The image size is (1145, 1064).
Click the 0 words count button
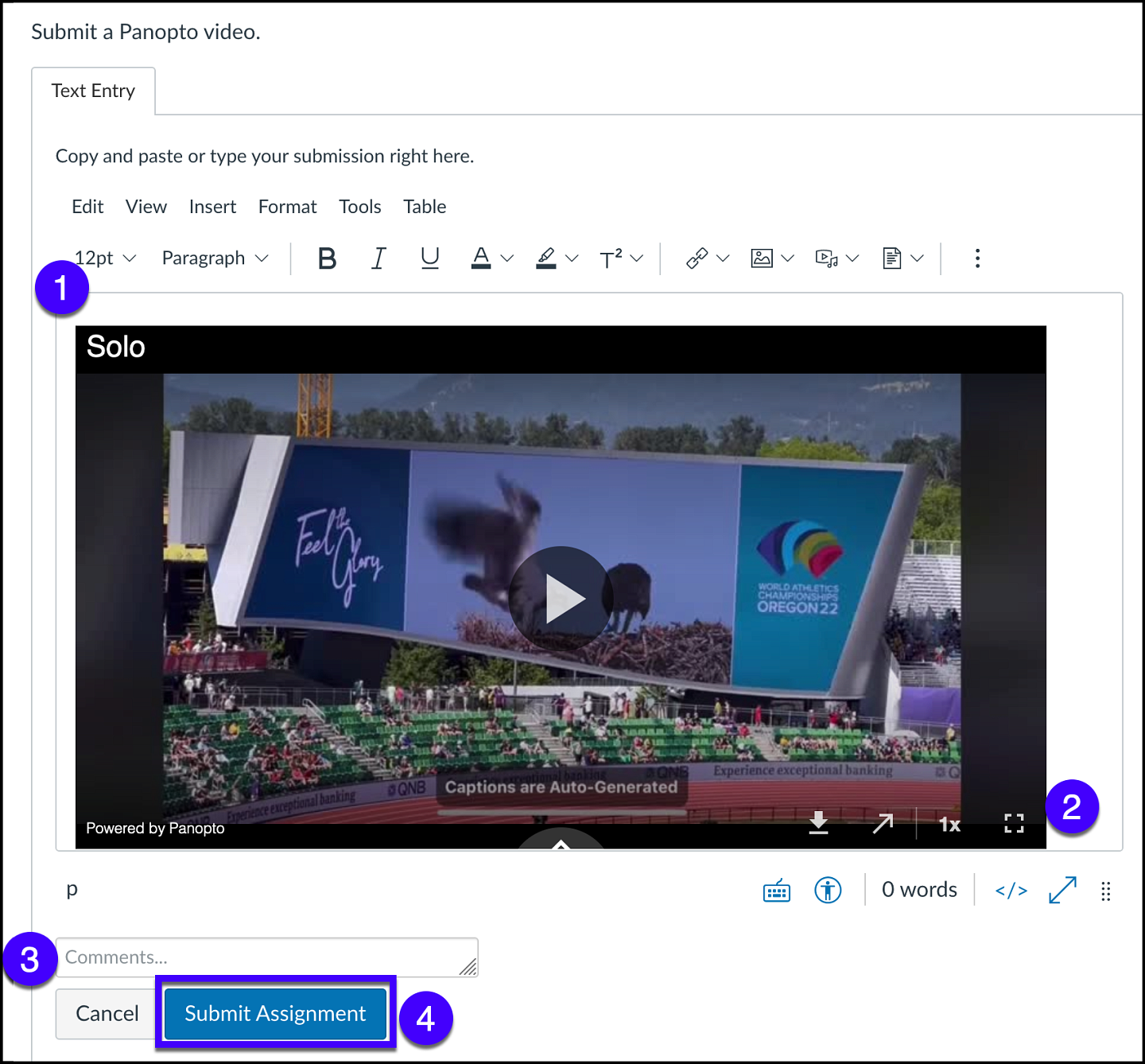(919, 890)
